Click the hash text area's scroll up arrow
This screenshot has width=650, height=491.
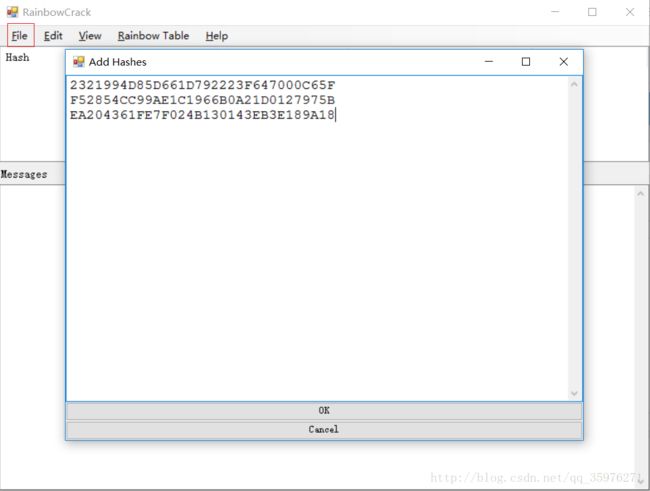(574, 84)
